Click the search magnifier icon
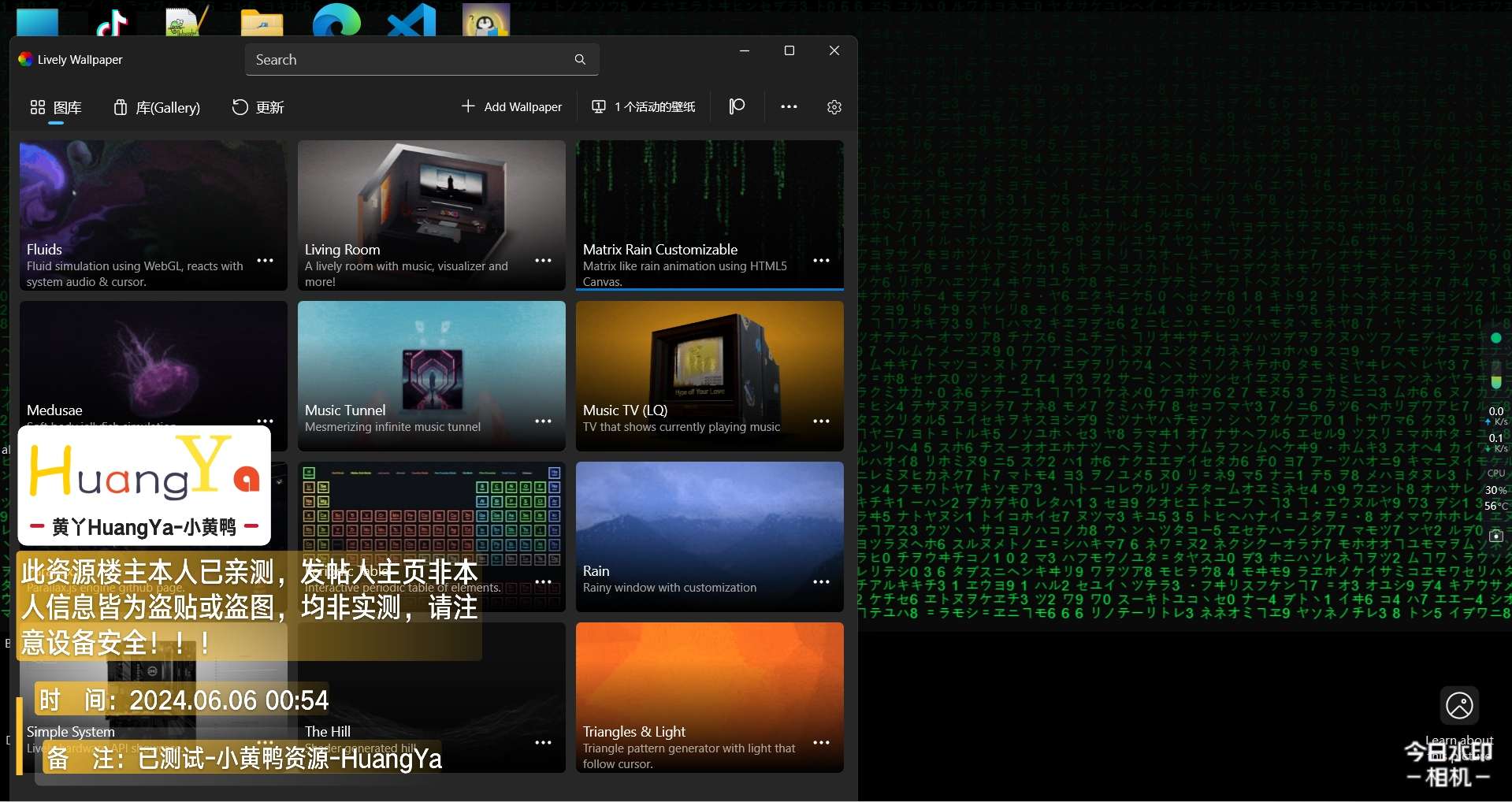The image size is (1512, 802). click(x=580, y=60)
